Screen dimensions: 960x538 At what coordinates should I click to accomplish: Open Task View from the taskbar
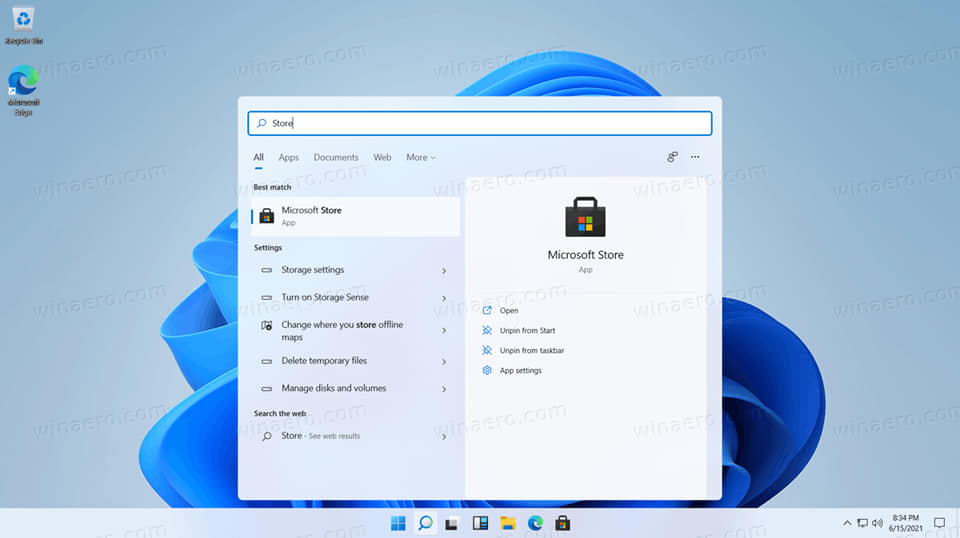tap(452, 524)
